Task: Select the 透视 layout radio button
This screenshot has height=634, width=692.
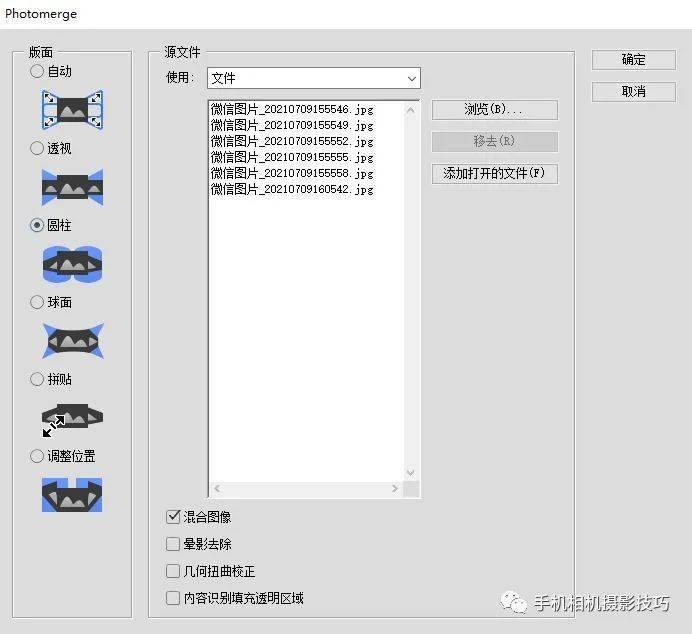Action: 37,148
